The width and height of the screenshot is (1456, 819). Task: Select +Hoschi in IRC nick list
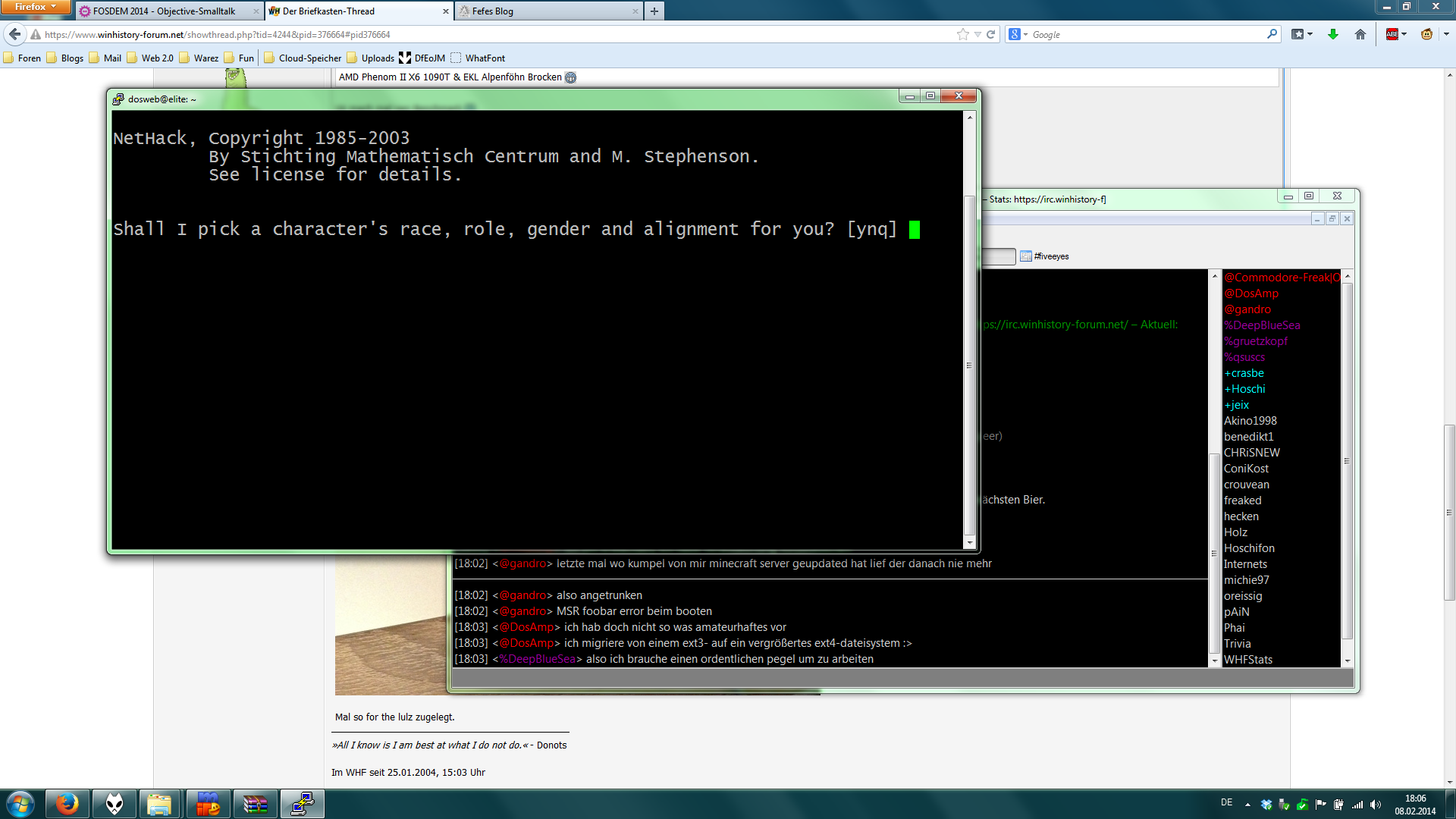[x=1244, y=389]
